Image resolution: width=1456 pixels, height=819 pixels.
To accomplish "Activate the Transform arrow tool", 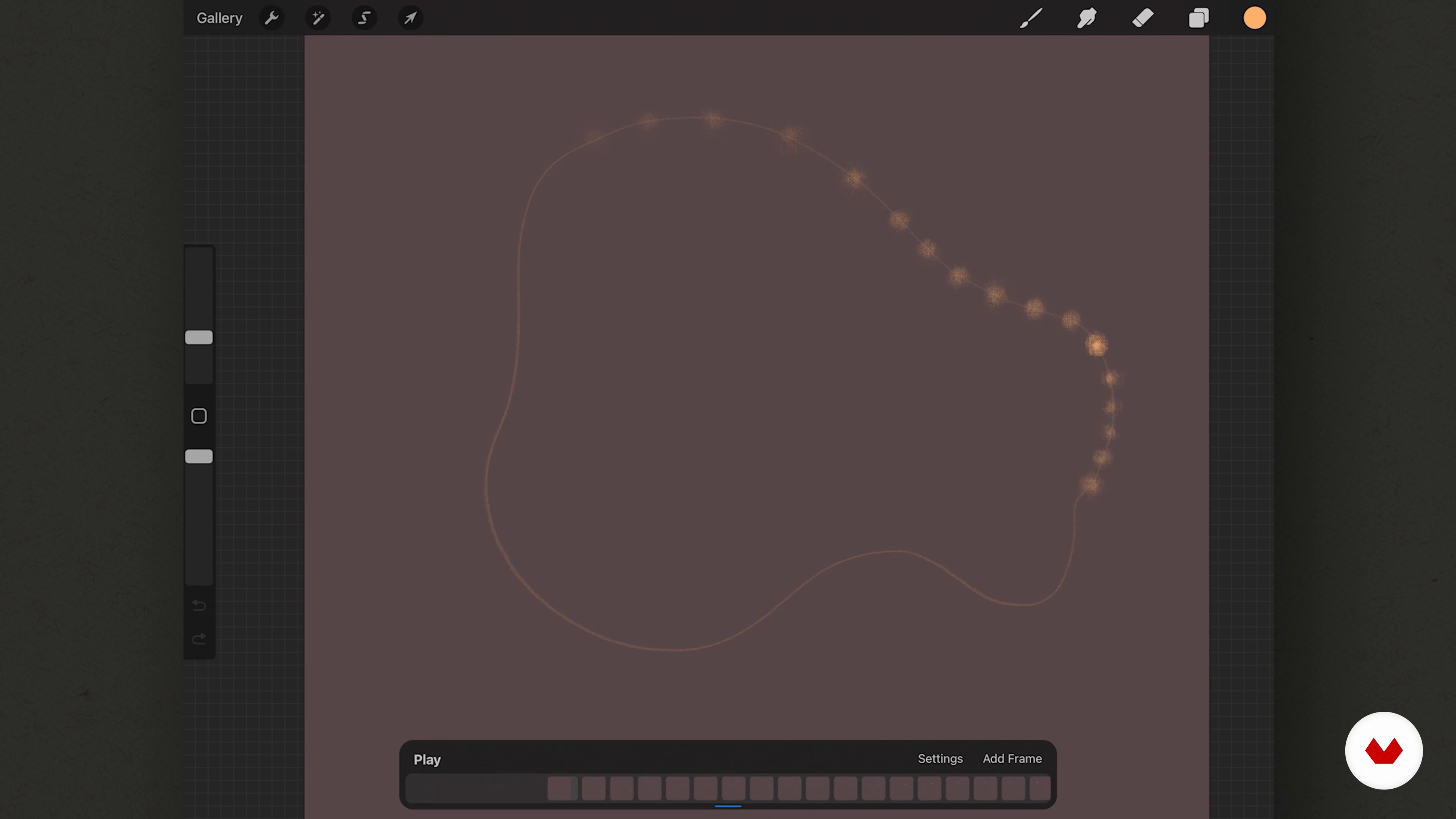I will coord(411,18).
